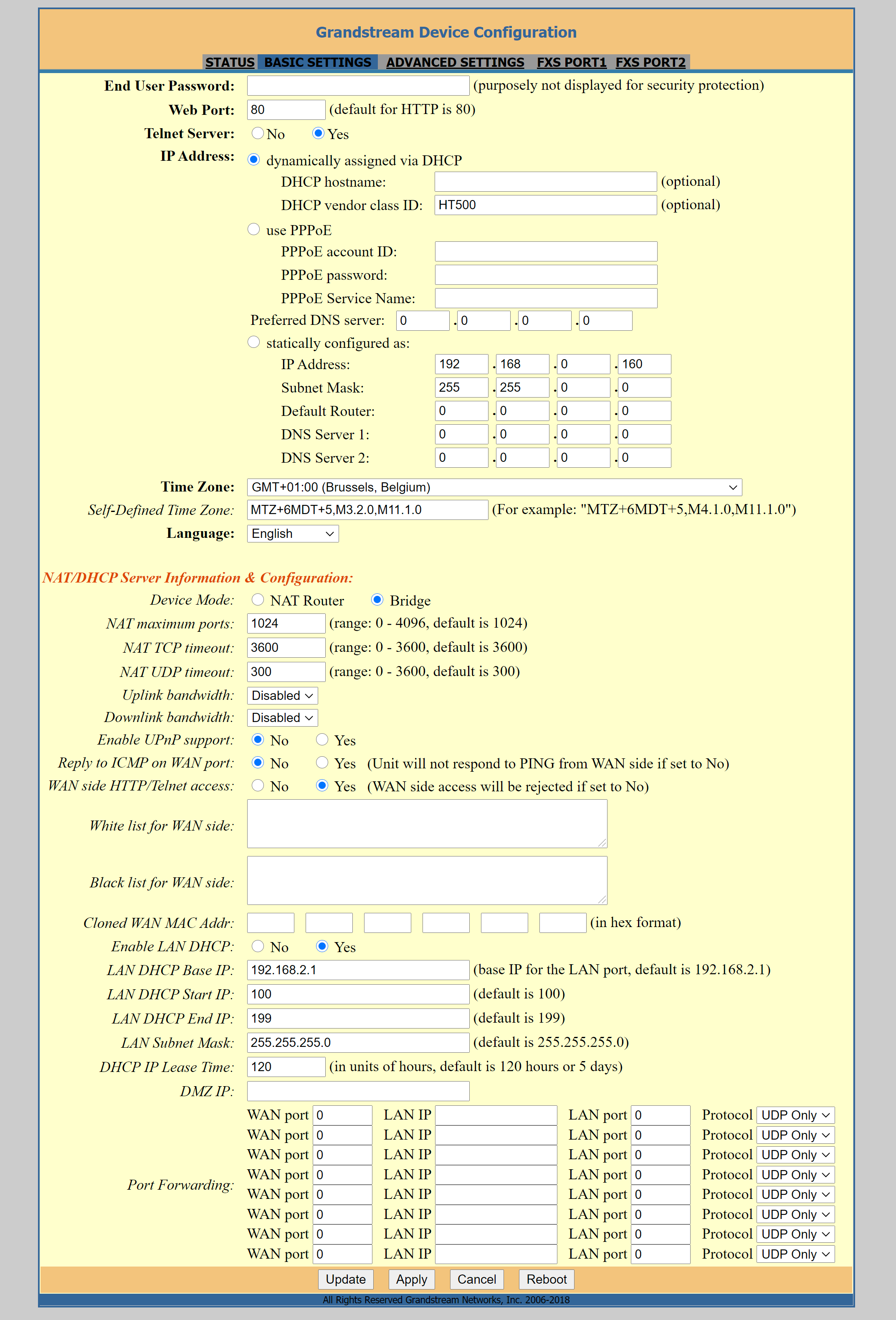Click the End User Password field

coord(358,86)
